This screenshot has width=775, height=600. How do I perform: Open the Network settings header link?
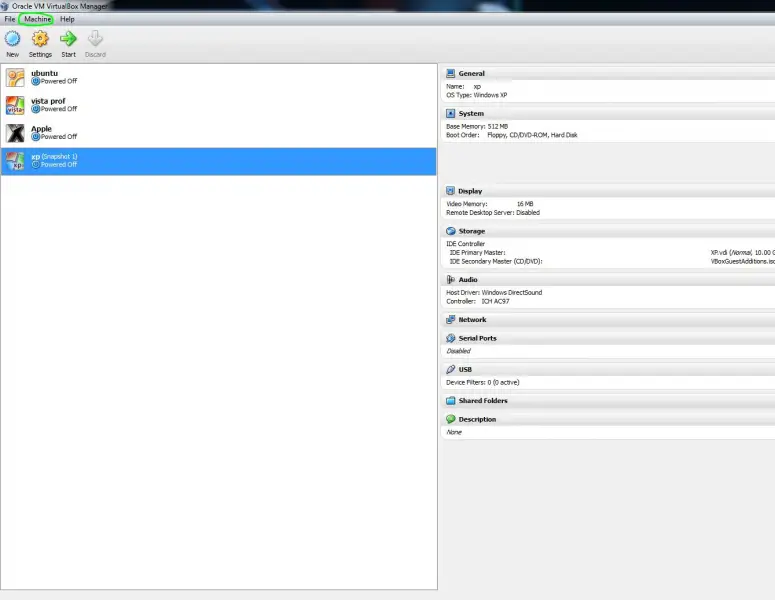473,319
